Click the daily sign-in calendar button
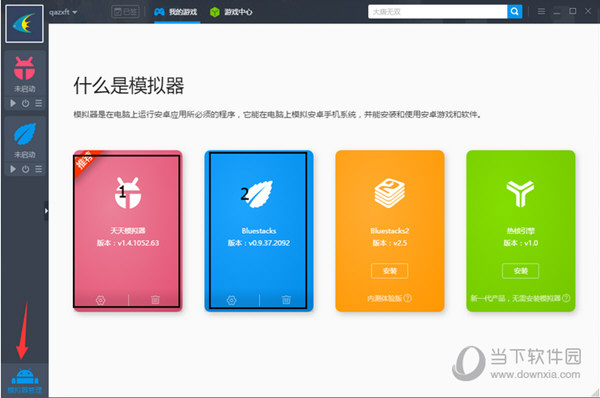This screenshot has width=600, height=398. pyautogui.click(x=125, y=12)
